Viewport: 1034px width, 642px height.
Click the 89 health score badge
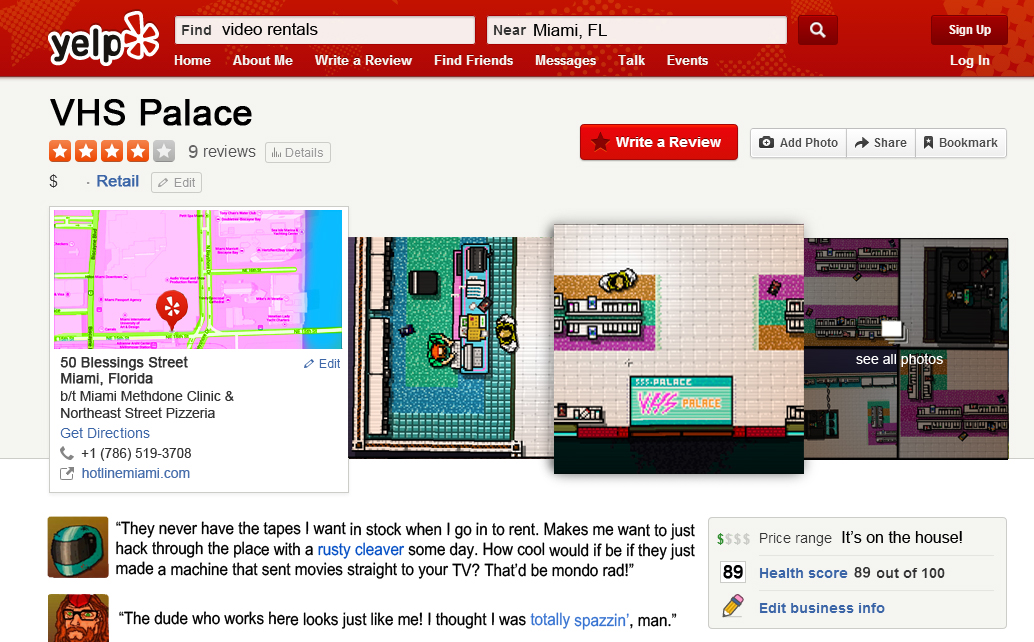(733, 572)
